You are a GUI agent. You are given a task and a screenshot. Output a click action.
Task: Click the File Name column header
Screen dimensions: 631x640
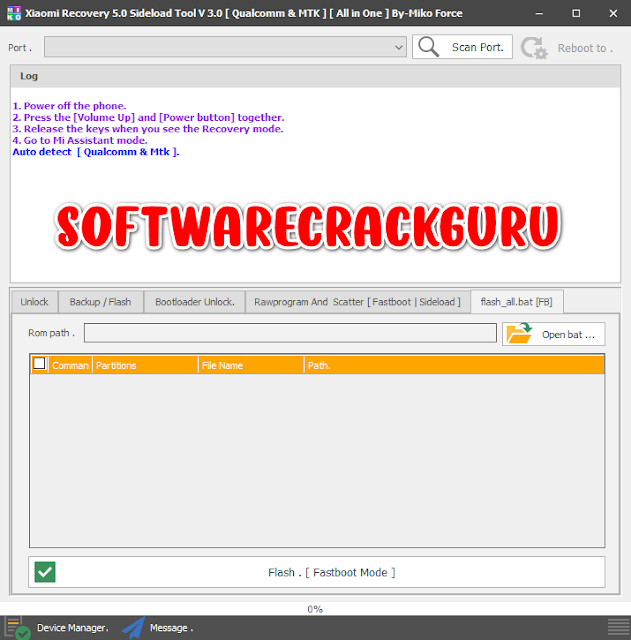pyautogui.click(x=251, y=365)
